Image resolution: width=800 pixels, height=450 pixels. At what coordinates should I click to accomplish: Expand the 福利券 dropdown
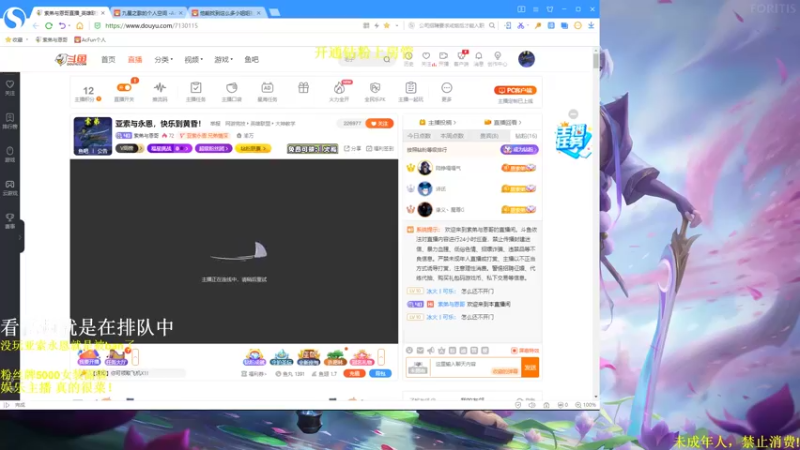coord(254,374)
